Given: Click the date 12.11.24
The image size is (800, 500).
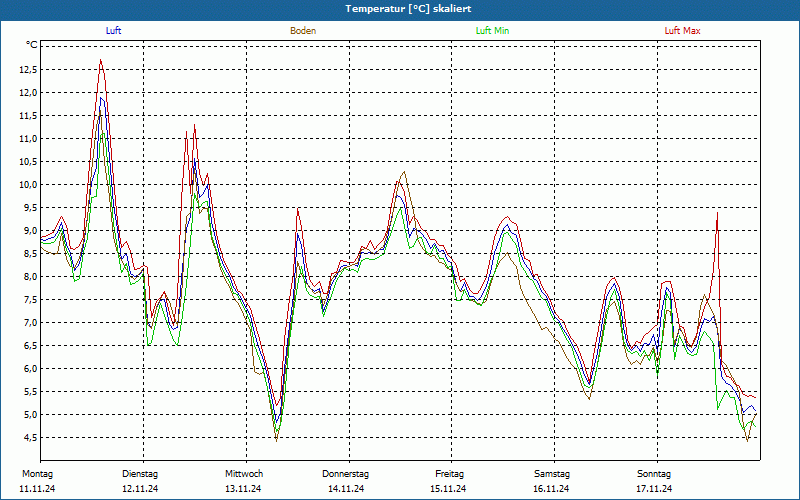Looking at the screenshot, I should [140, 489].
